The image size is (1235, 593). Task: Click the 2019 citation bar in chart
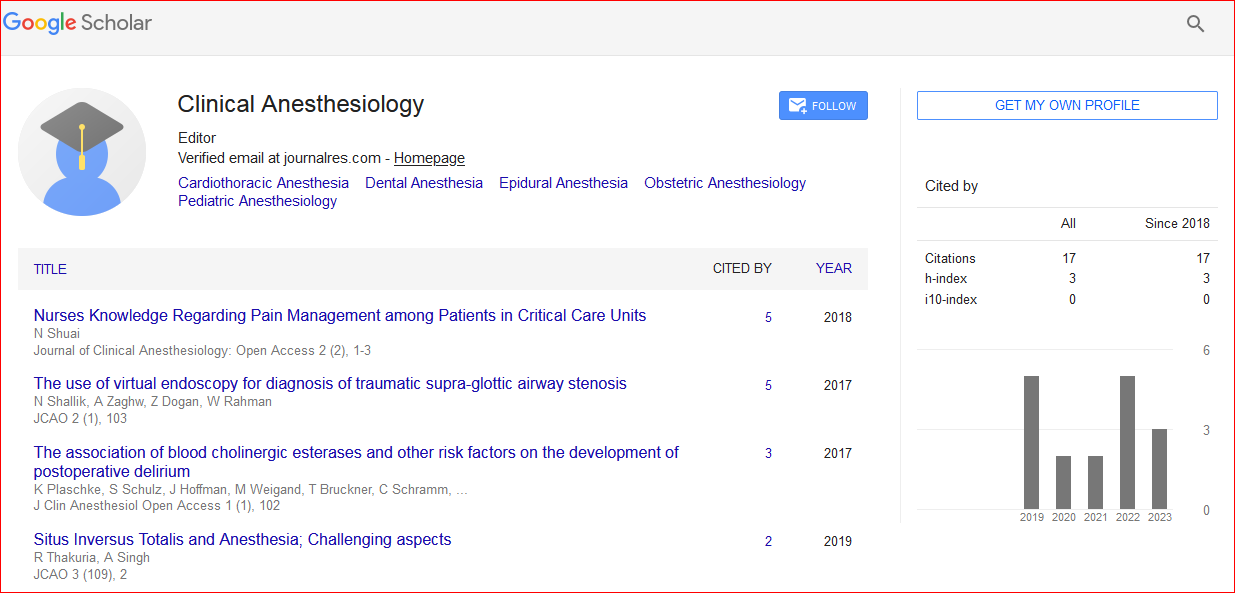coord(1031,442)
